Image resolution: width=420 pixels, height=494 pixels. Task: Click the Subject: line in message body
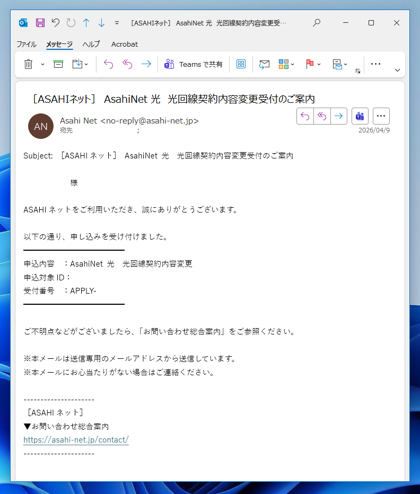click(158, 156)
